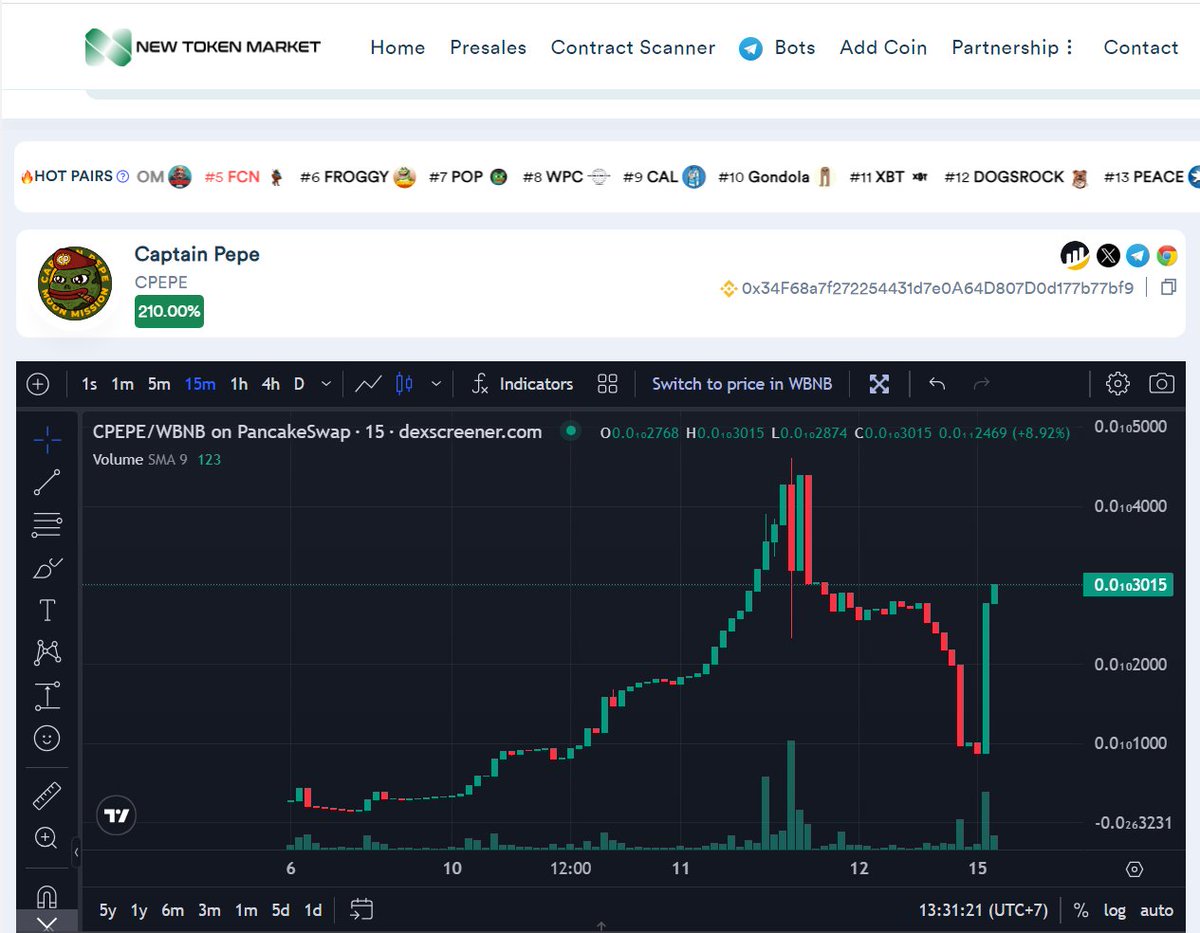Open the Telegram link for Captain Pepe
This screenshot has width=1200, height=933.
tap(1138, 256)
